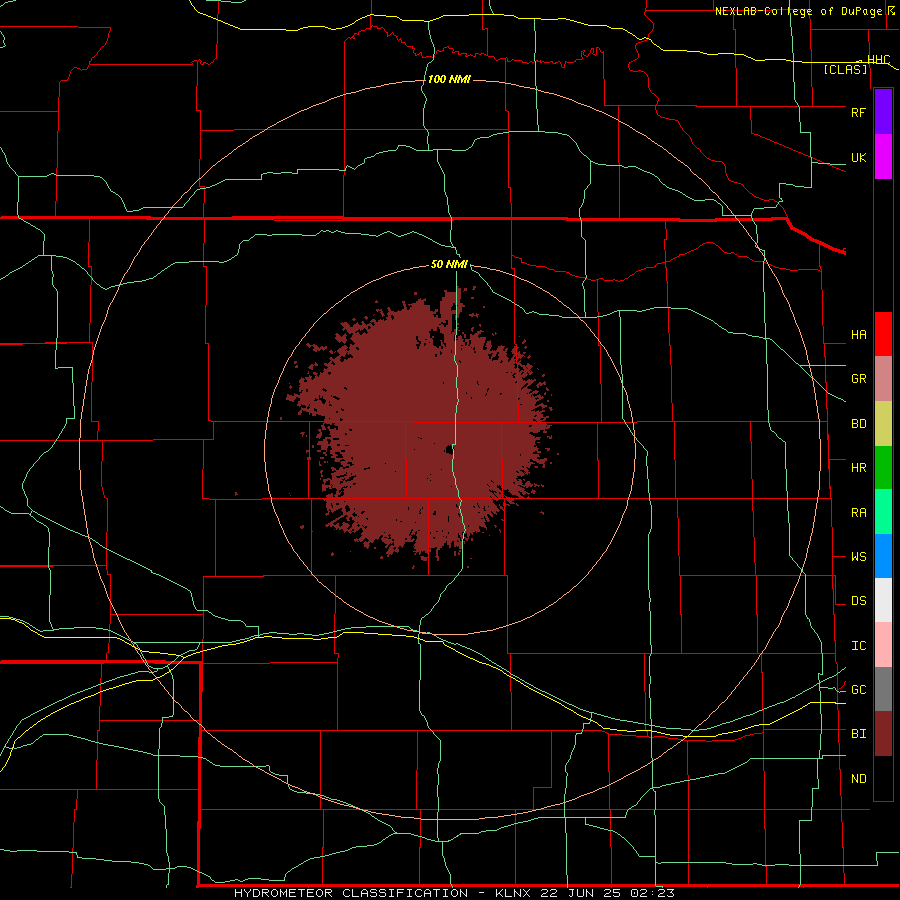Click the 'DS' legend label
The image size is (900, 900).
(858, 601)
